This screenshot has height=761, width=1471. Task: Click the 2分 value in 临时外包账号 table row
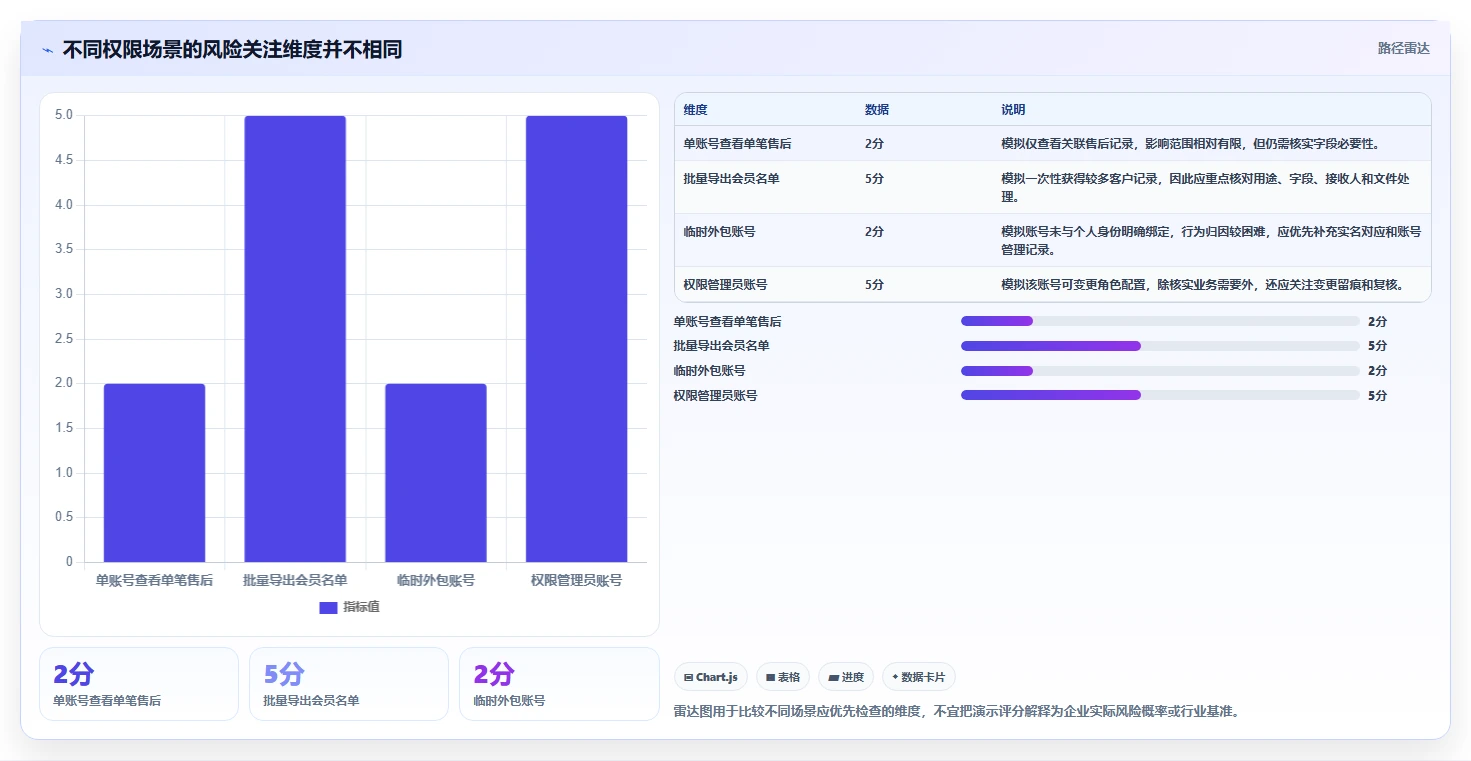coord(874,231)
